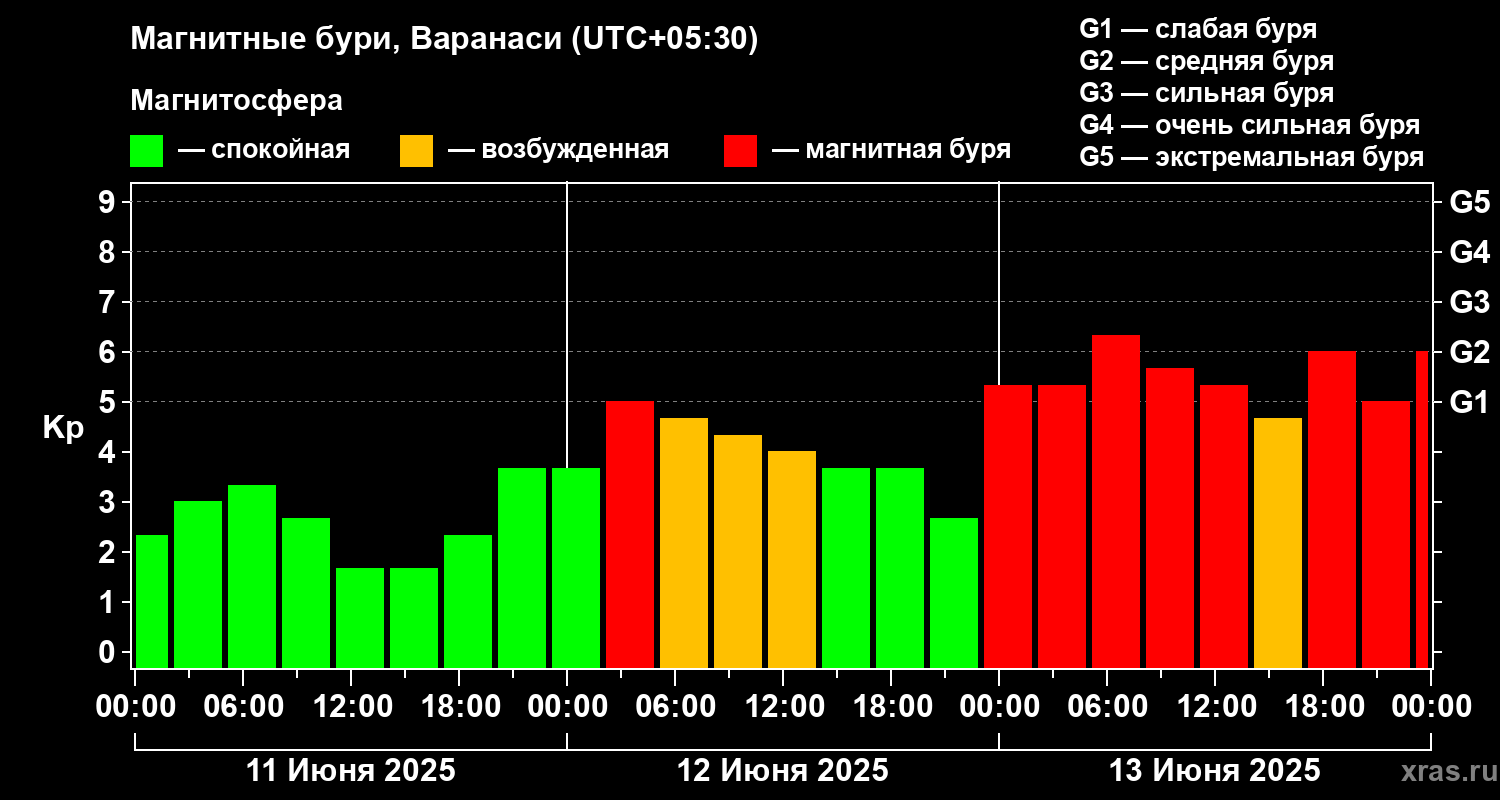
Task: Click the green bar starting 06:00 on 11 Июня
Action: tap(252, 576)
